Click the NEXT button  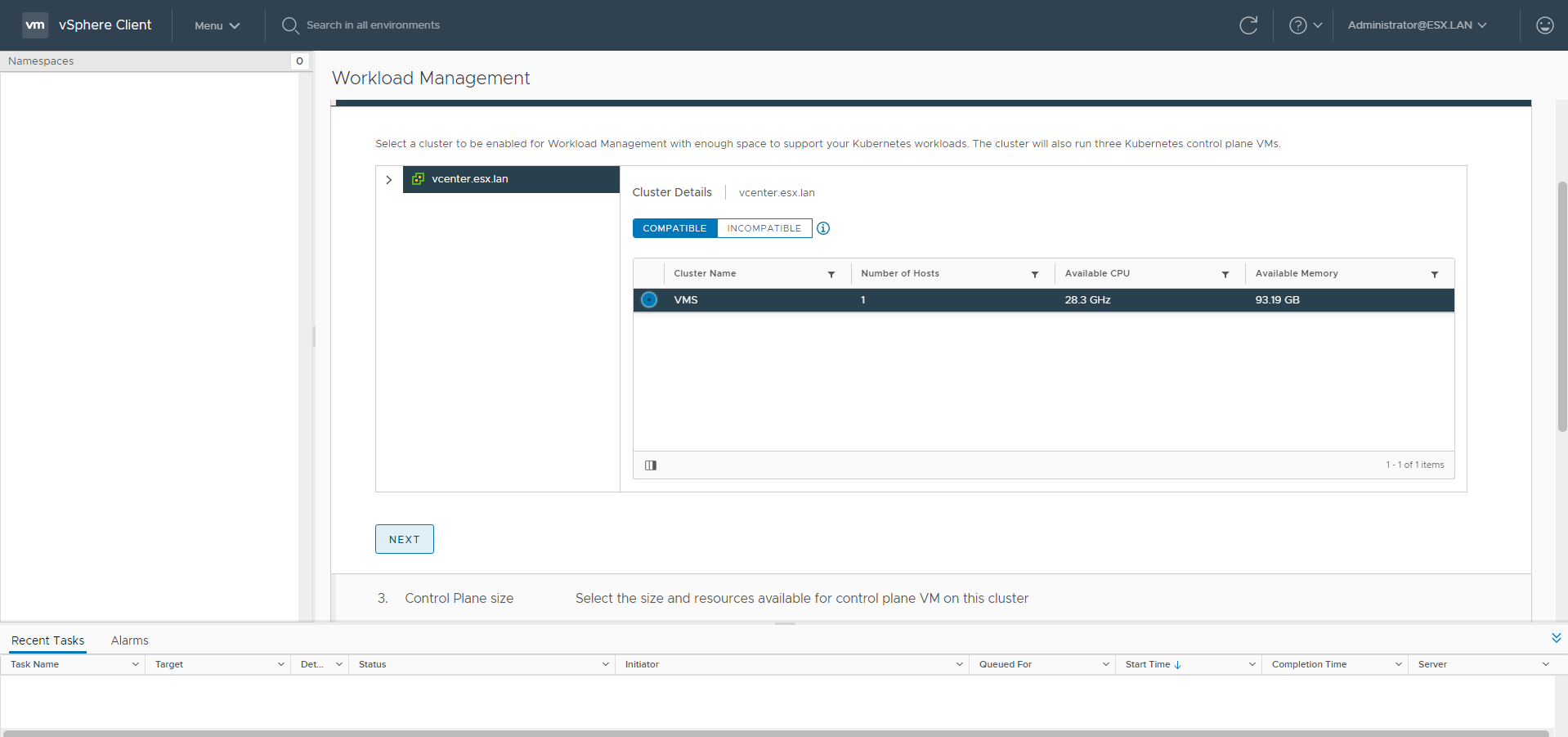404,539
